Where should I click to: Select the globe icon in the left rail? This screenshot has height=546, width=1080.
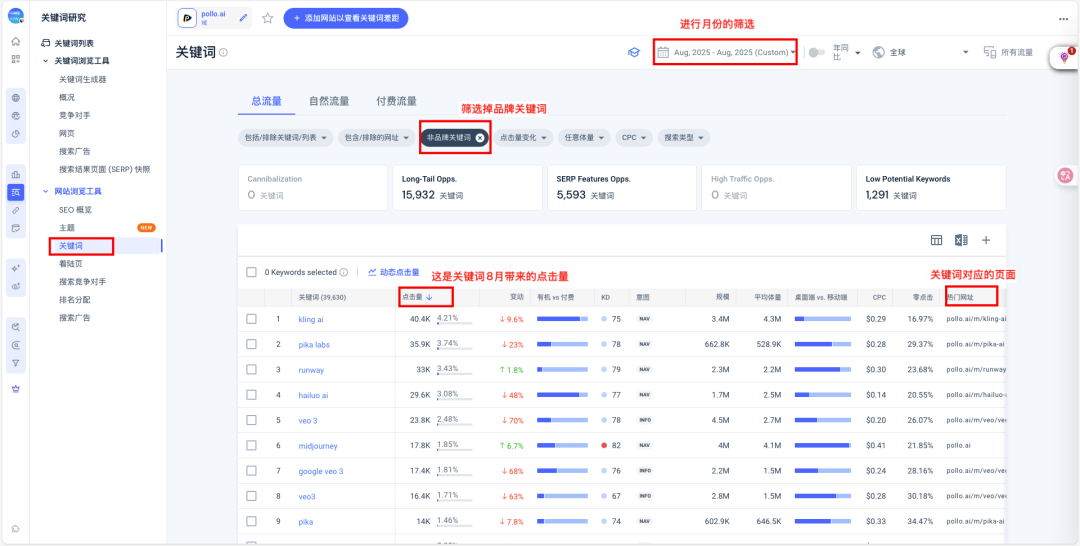(x=16, y=98)
